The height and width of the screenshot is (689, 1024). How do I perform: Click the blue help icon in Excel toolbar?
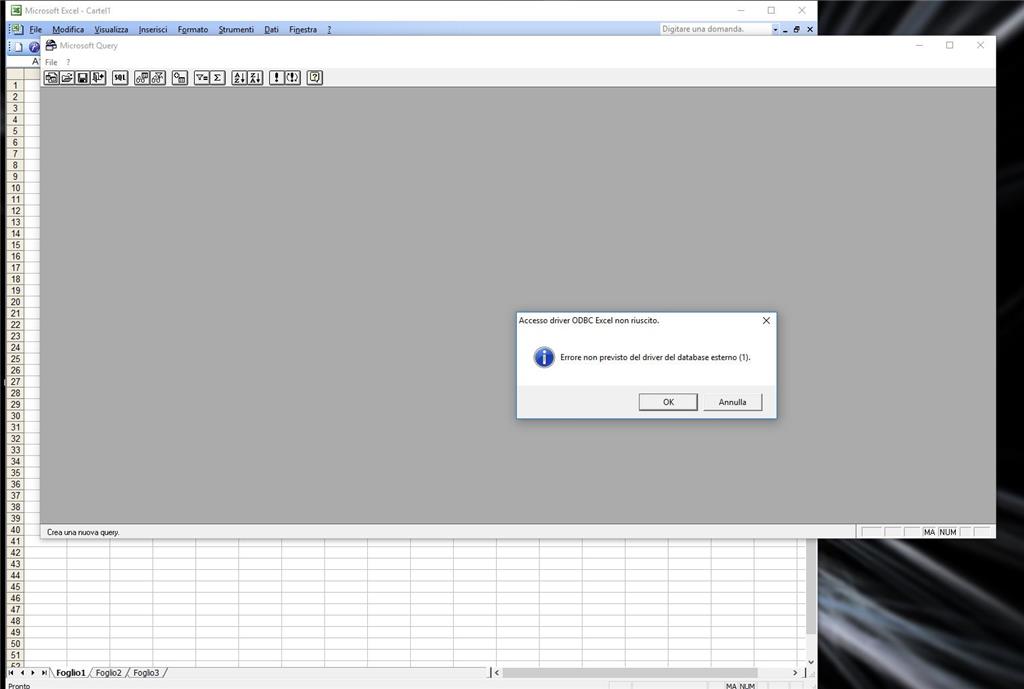click(x=34, y=47)
